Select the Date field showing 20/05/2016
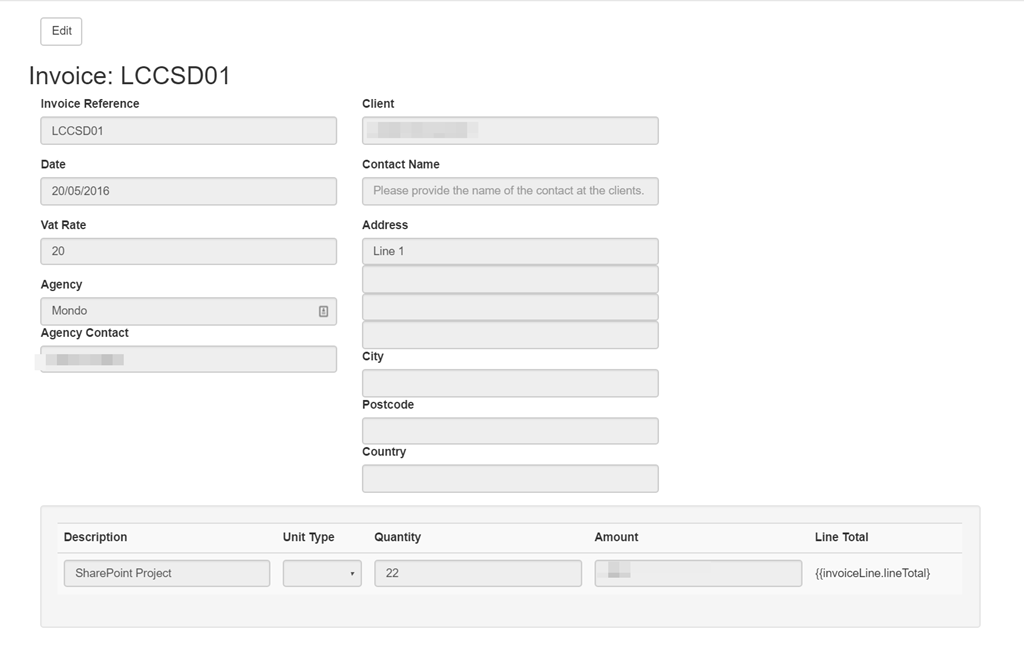This screenshot has width=1024, height=652. point(188,191)
